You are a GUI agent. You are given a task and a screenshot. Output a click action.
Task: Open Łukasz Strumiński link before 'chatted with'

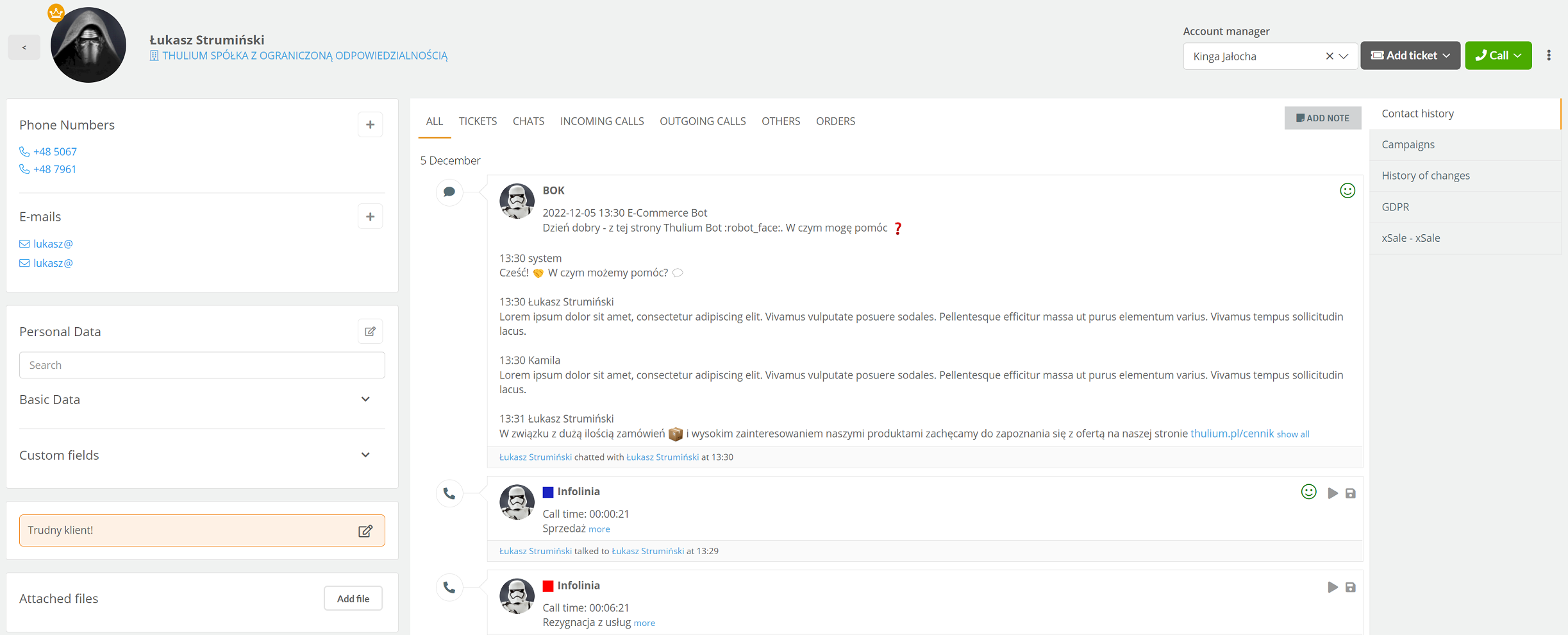[x=535, y=457]
